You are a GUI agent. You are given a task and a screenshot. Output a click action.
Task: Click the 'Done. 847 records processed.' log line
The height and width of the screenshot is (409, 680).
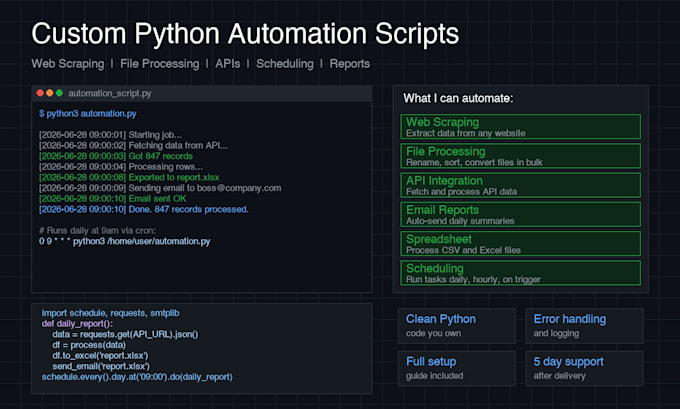(144, 209)
